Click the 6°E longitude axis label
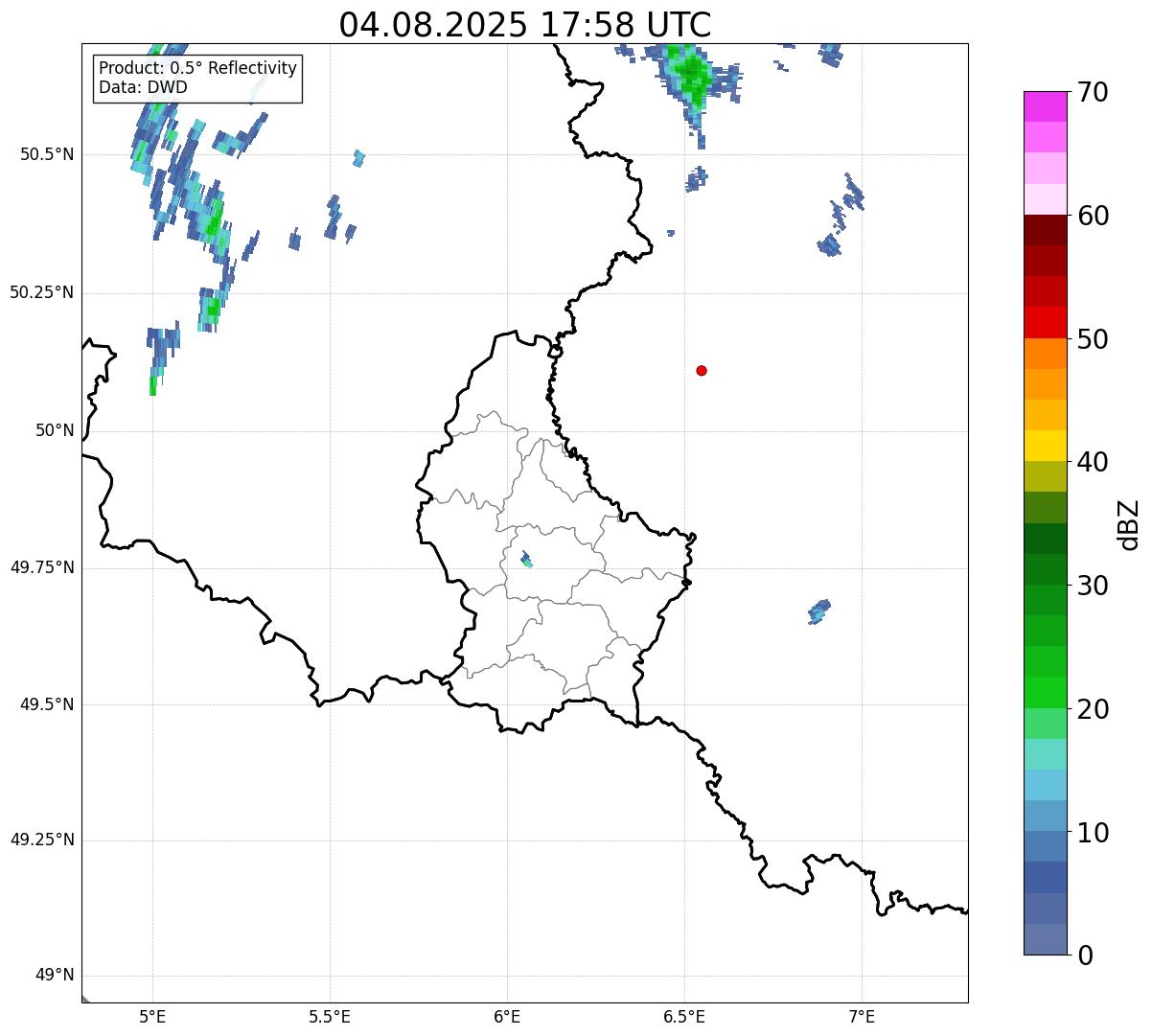This screenshot has height=1036, width=1152. [x=507, y=1016]
